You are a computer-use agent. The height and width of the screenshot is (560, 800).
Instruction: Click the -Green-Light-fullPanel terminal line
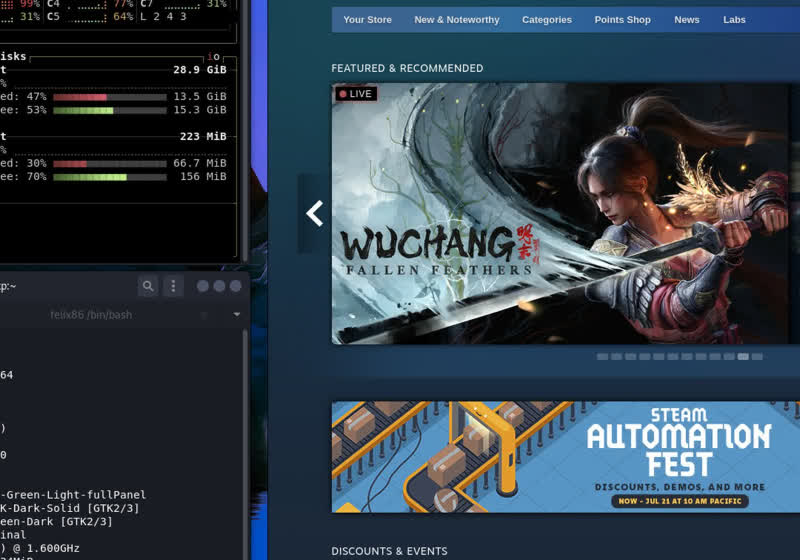tap(73, 495)
